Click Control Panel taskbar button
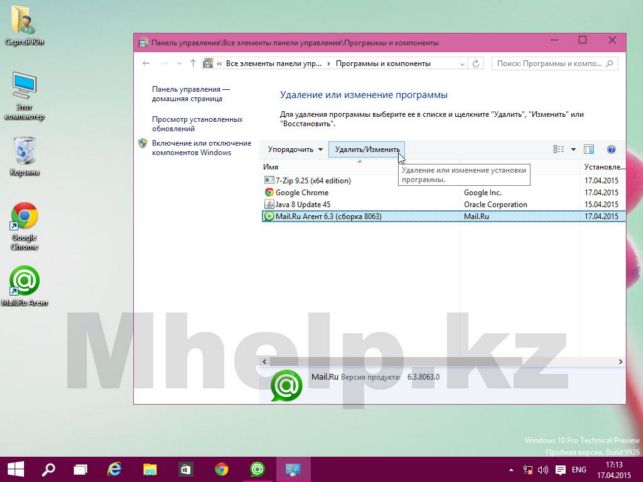This screenshot has height=482, width=643. (293, 469)
